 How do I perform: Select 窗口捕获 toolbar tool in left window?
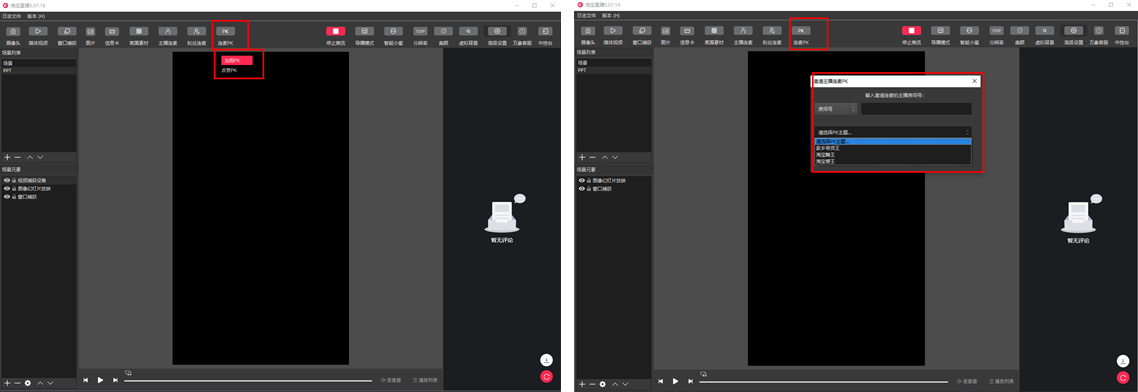click(67, 35)
